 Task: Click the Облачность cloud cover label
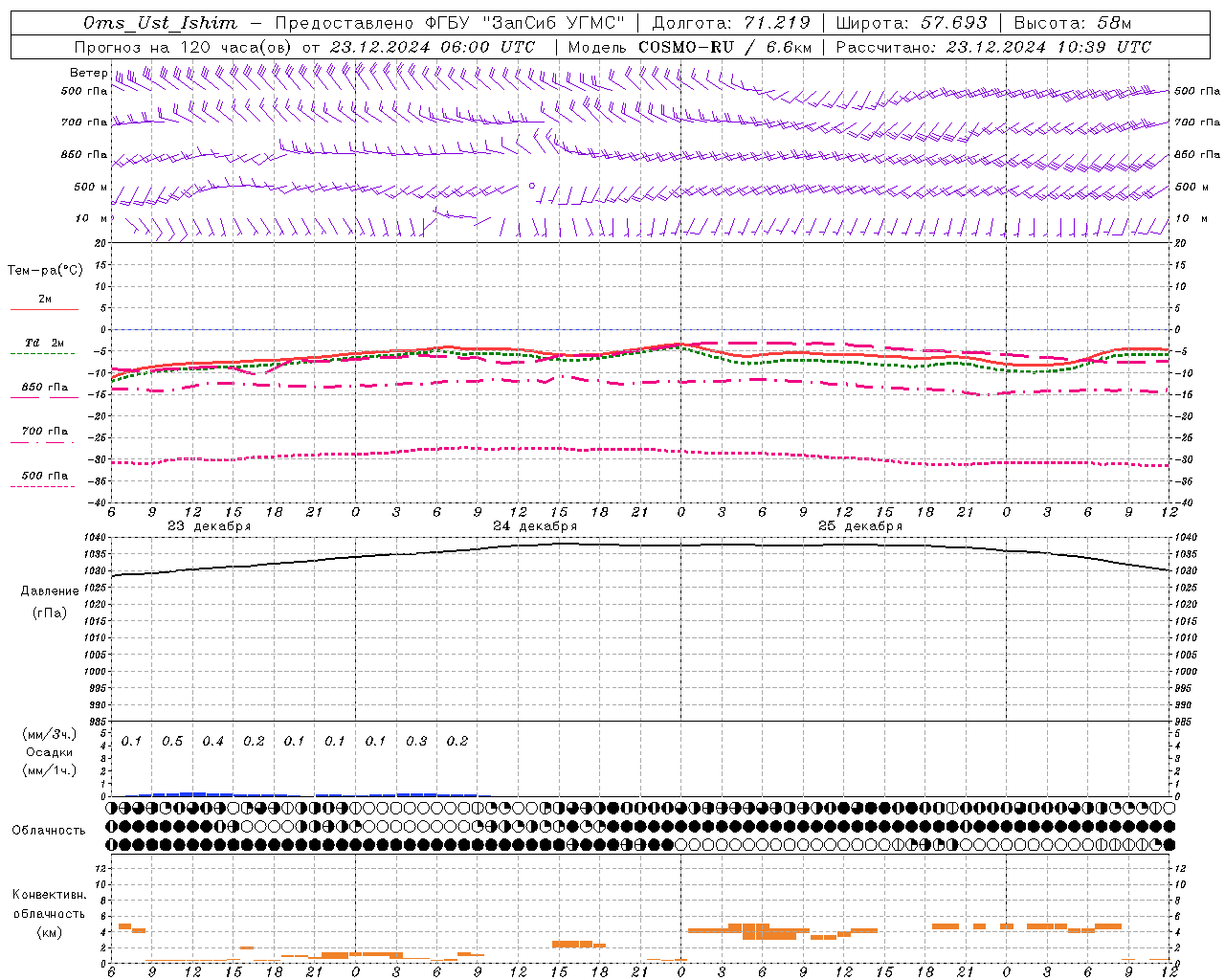point(49,831)
